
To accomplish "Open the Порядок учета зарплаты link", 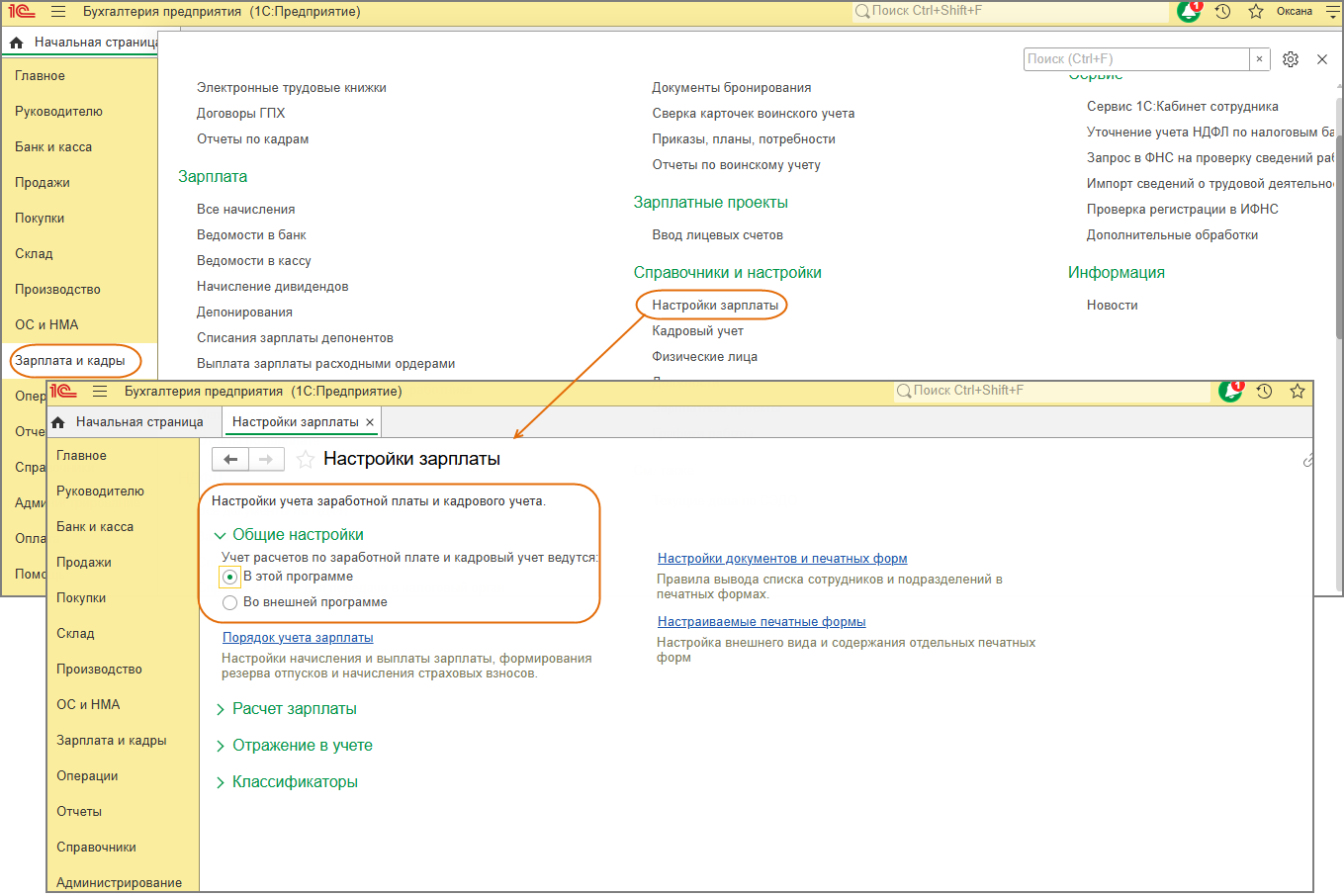I will [298, 638].
